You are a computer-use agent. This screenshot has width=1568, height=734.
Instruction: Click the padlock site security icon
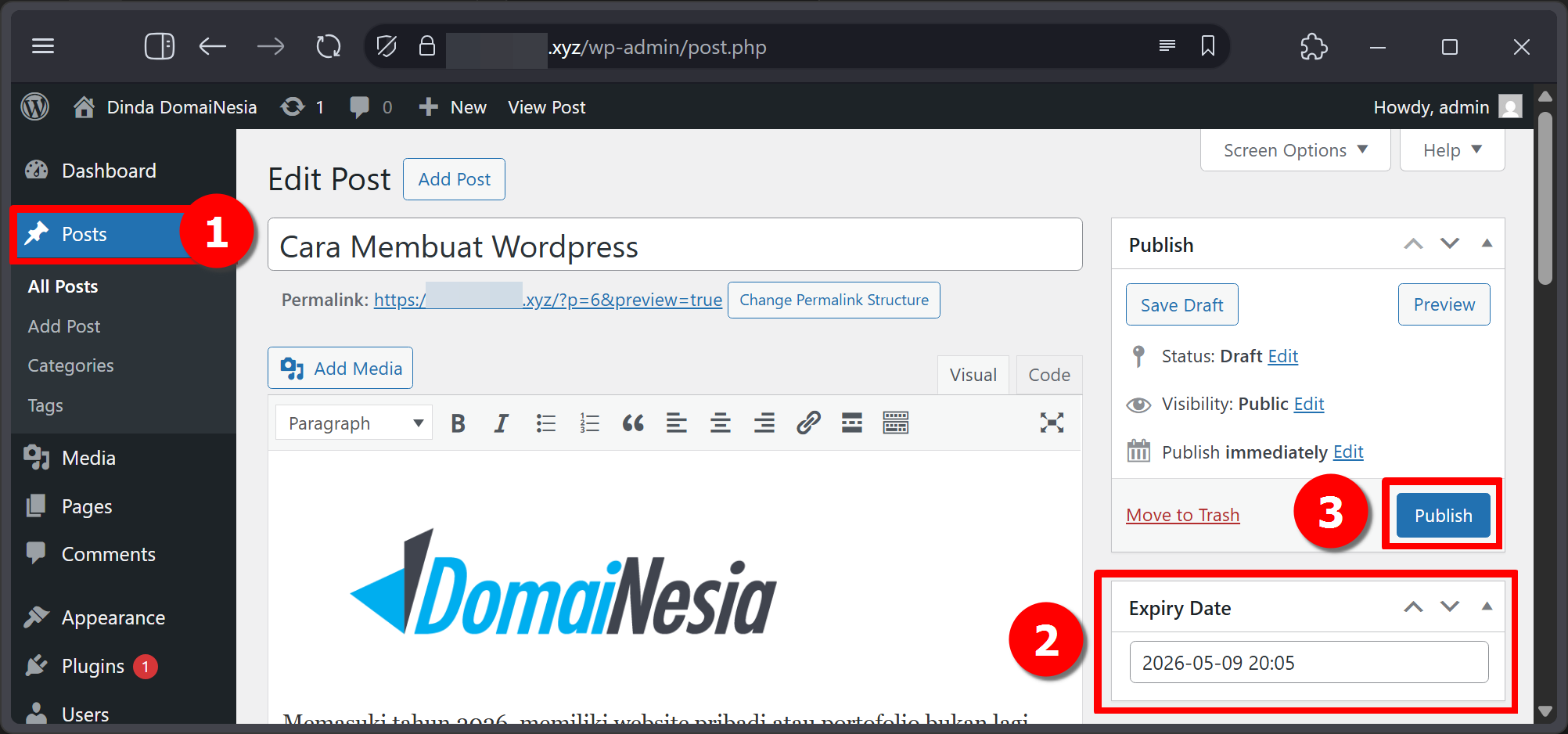coord(426,45)
